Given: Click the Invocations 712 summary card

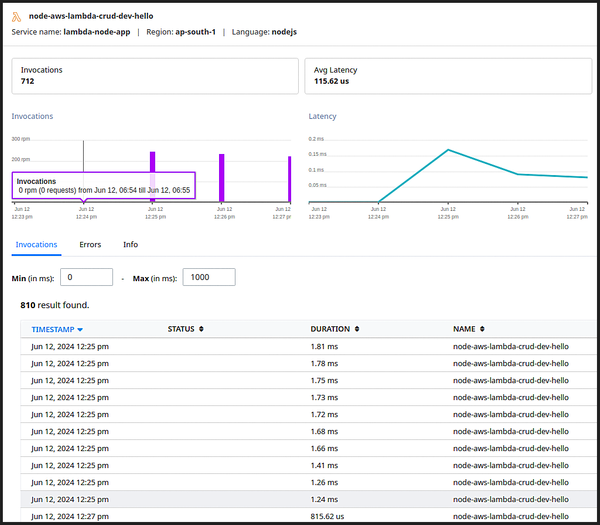Looking at the screenshot, I should [155, 76].
